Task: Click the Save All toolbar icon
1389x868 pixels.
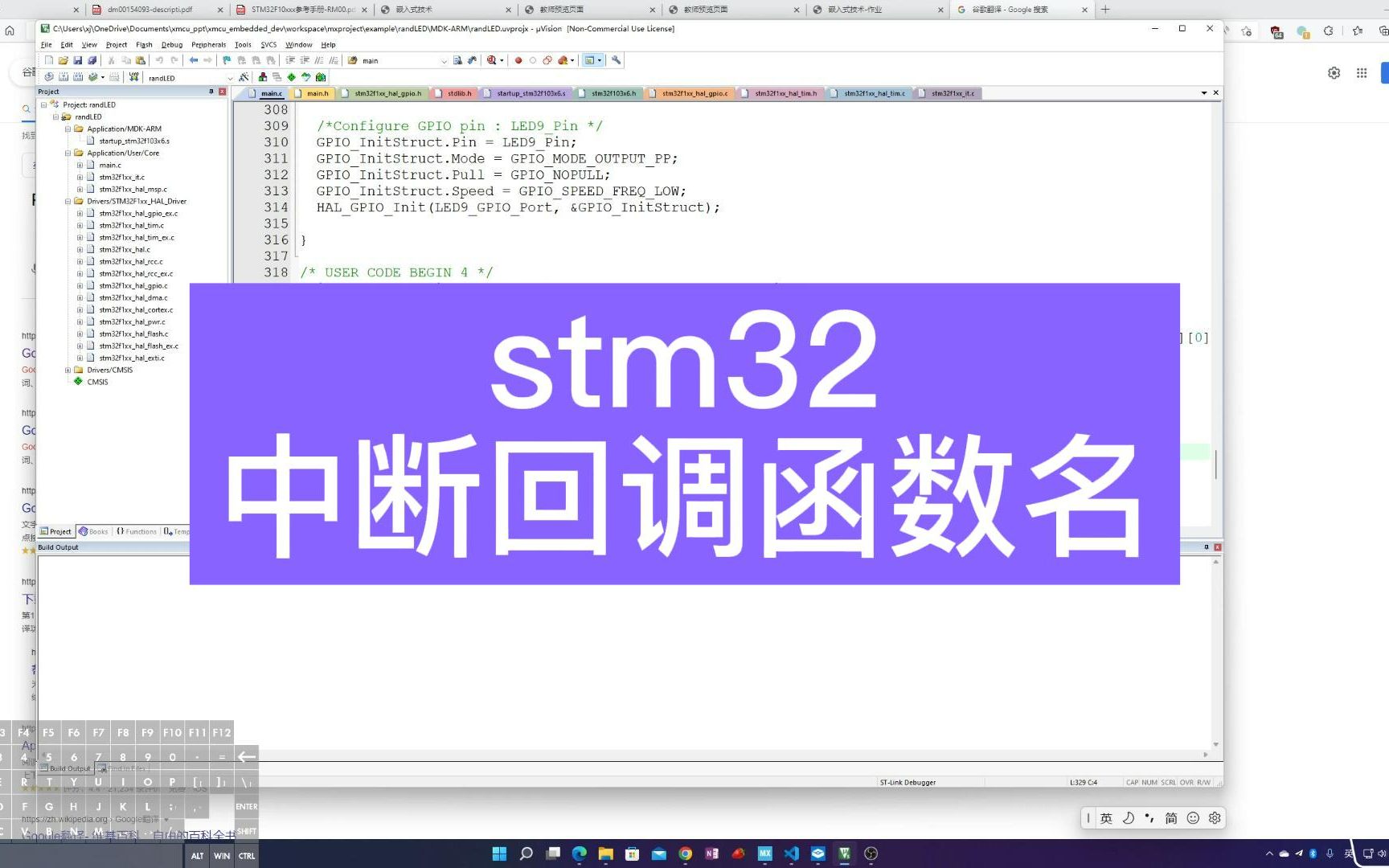Action: pyautogui.click(x=92, y=60)
